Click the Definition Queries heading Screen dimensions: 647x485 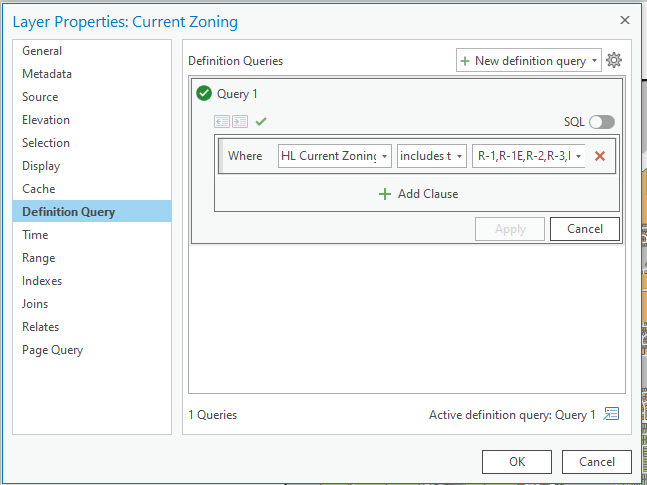[x=236, y=61]
